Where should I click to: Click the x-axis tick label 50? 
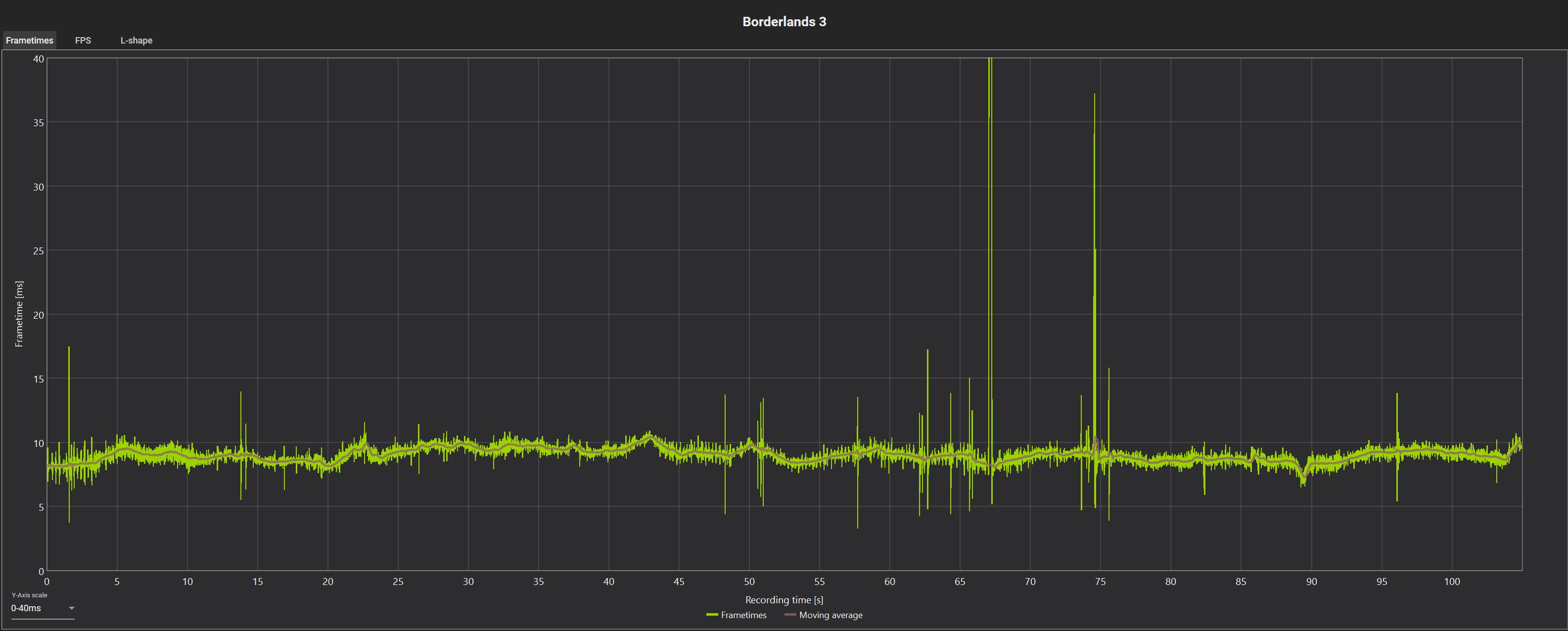[749, 582]
